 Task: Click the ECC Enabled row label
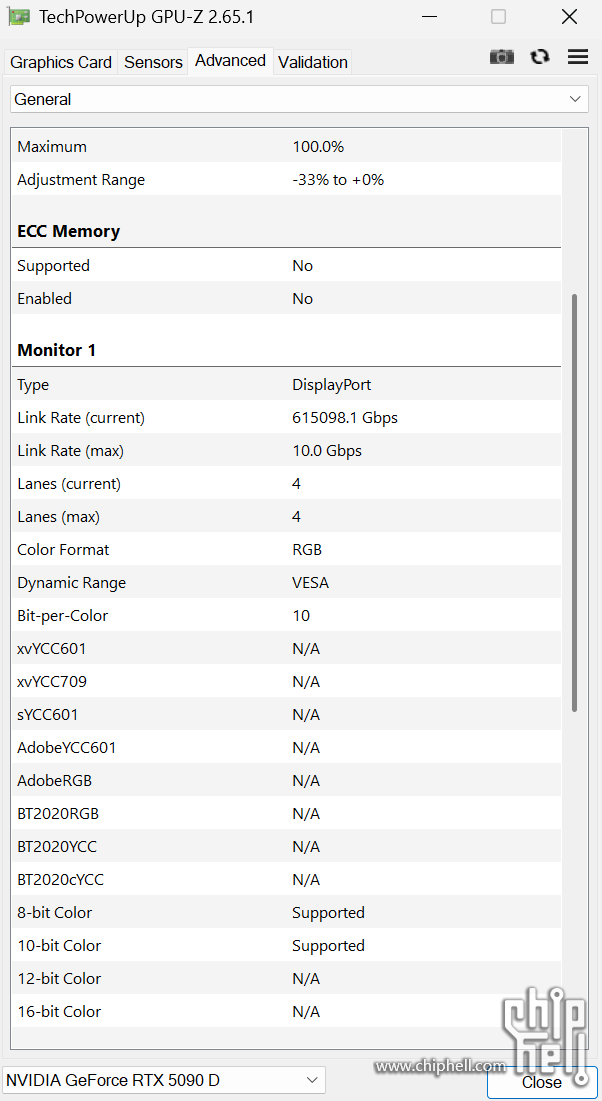pos(44,298)
